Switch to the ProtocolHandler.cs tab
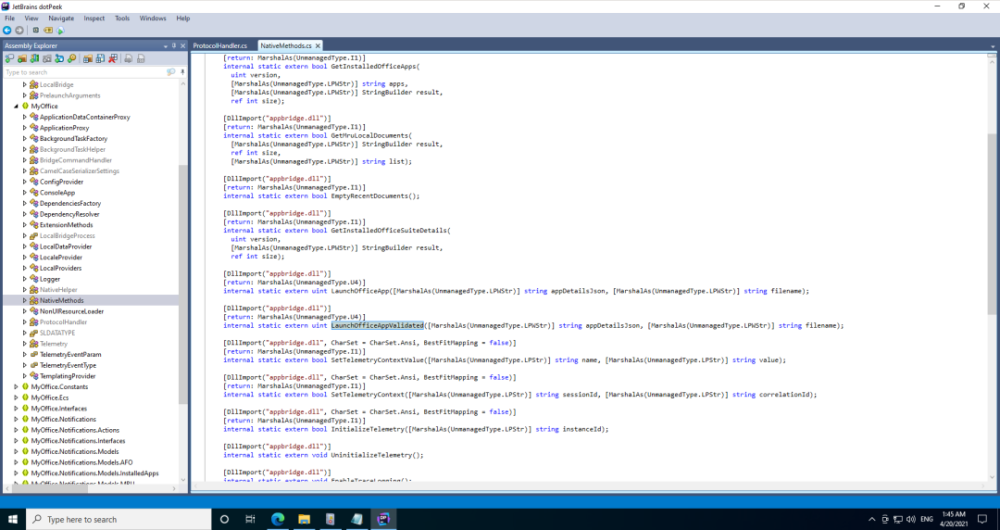Image resolution: width=1000 pixels, height=530 pixels. (221, 46)
